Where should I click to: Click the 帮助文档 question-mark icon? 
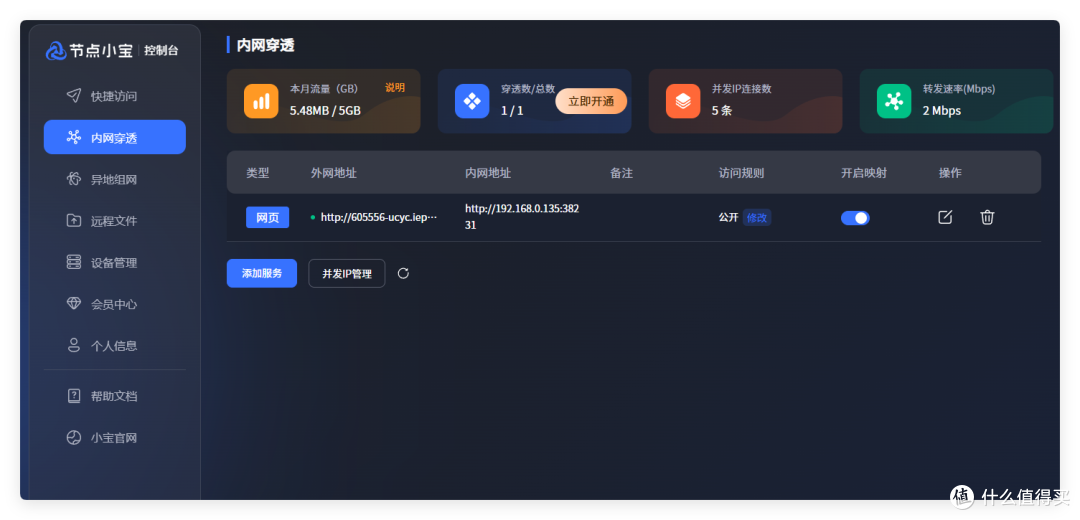tap(74, 396)
